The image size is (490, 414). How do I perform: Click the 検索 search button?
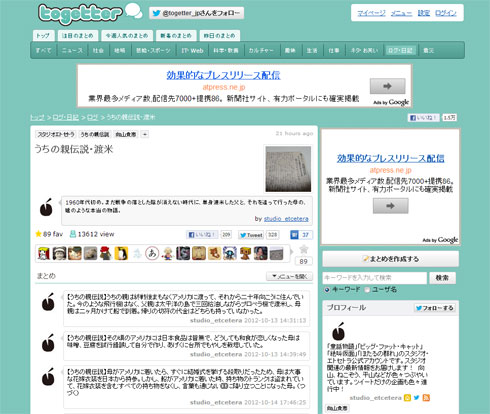[442, 278]
